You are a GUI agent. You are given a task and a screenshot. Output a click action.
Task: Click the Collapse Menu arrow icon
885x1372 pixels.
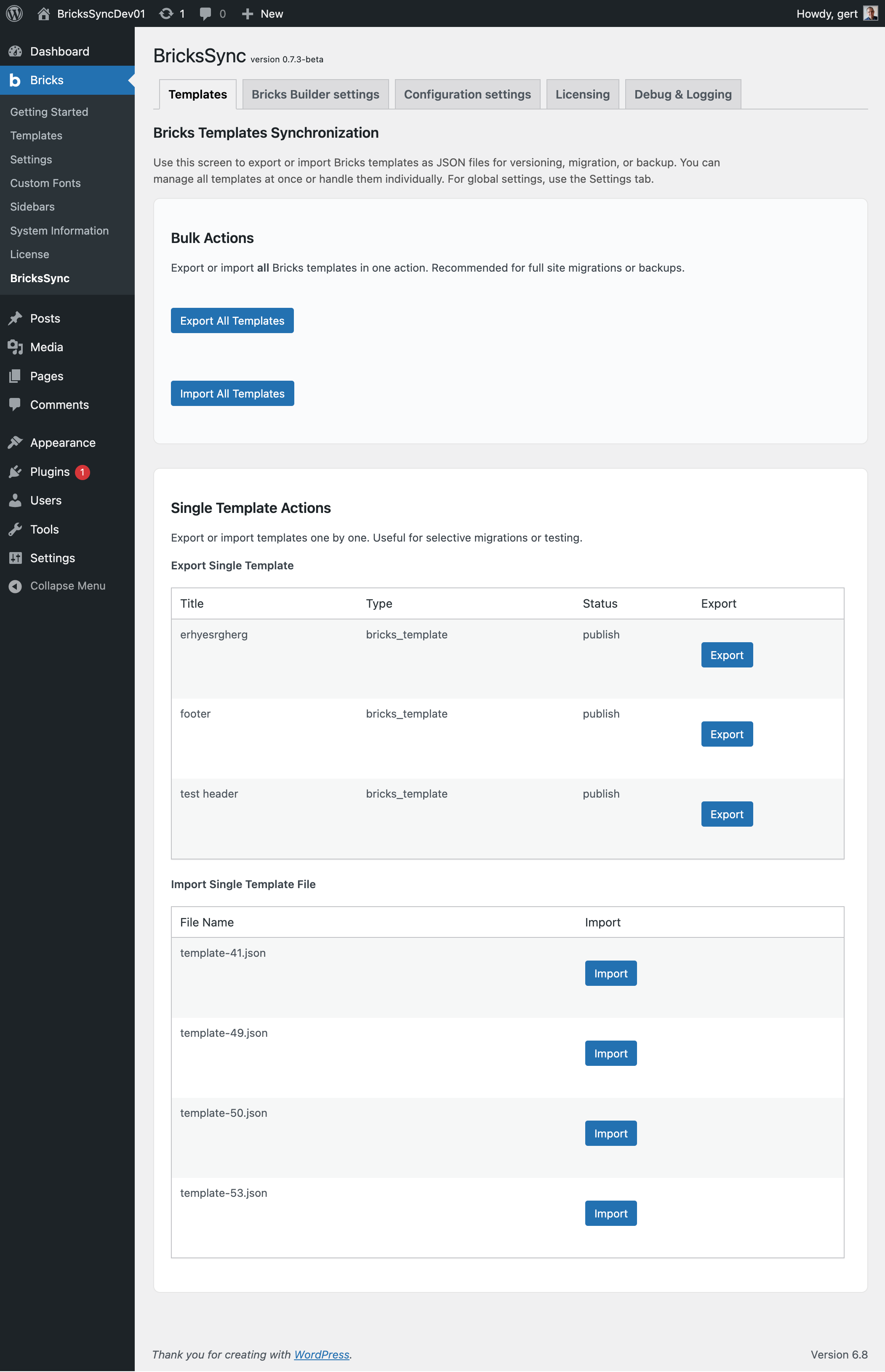pyautogui.click(x=15, y=586)
